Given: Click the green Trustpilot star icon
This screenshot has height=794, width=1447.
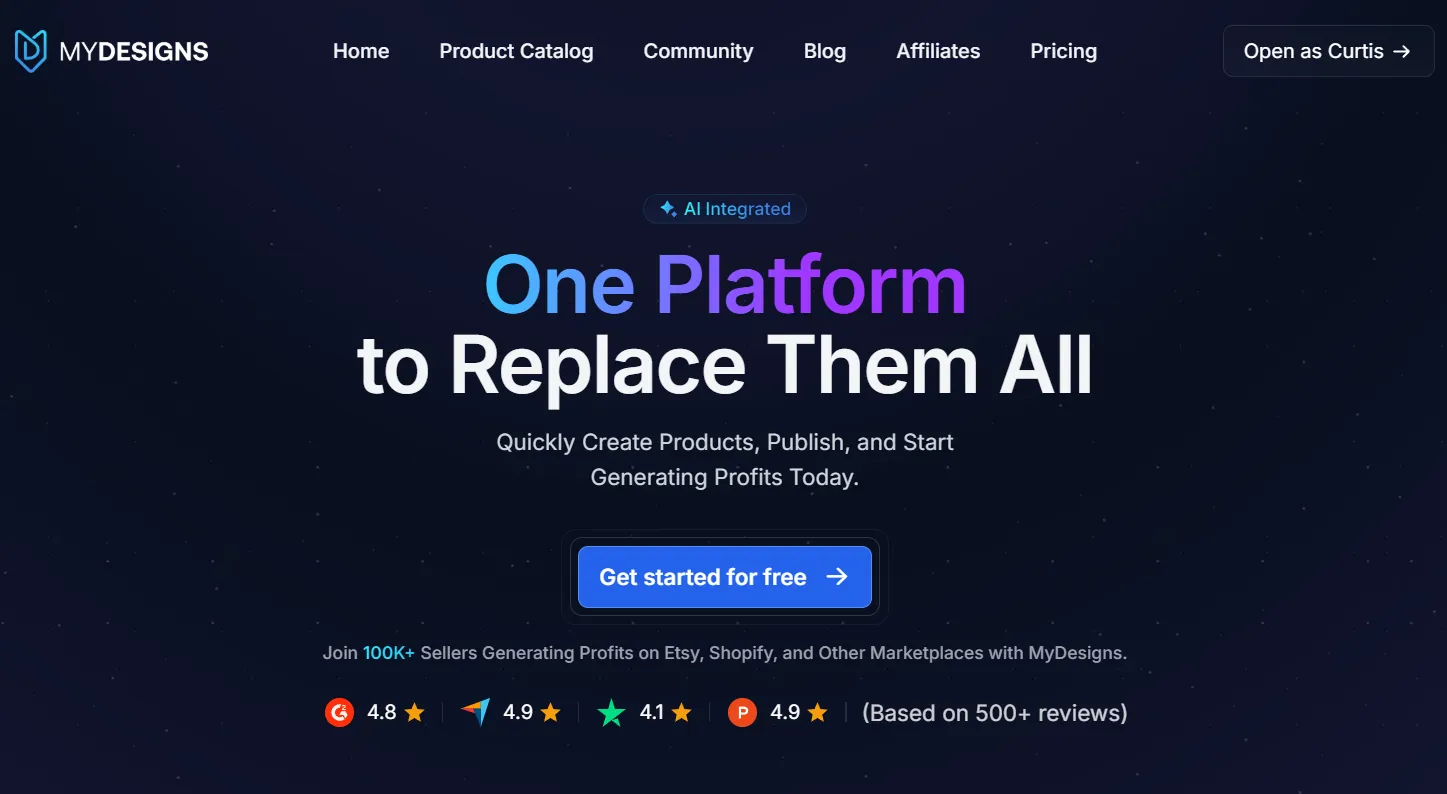Looking at the screenshot, I should coord(611,713).
